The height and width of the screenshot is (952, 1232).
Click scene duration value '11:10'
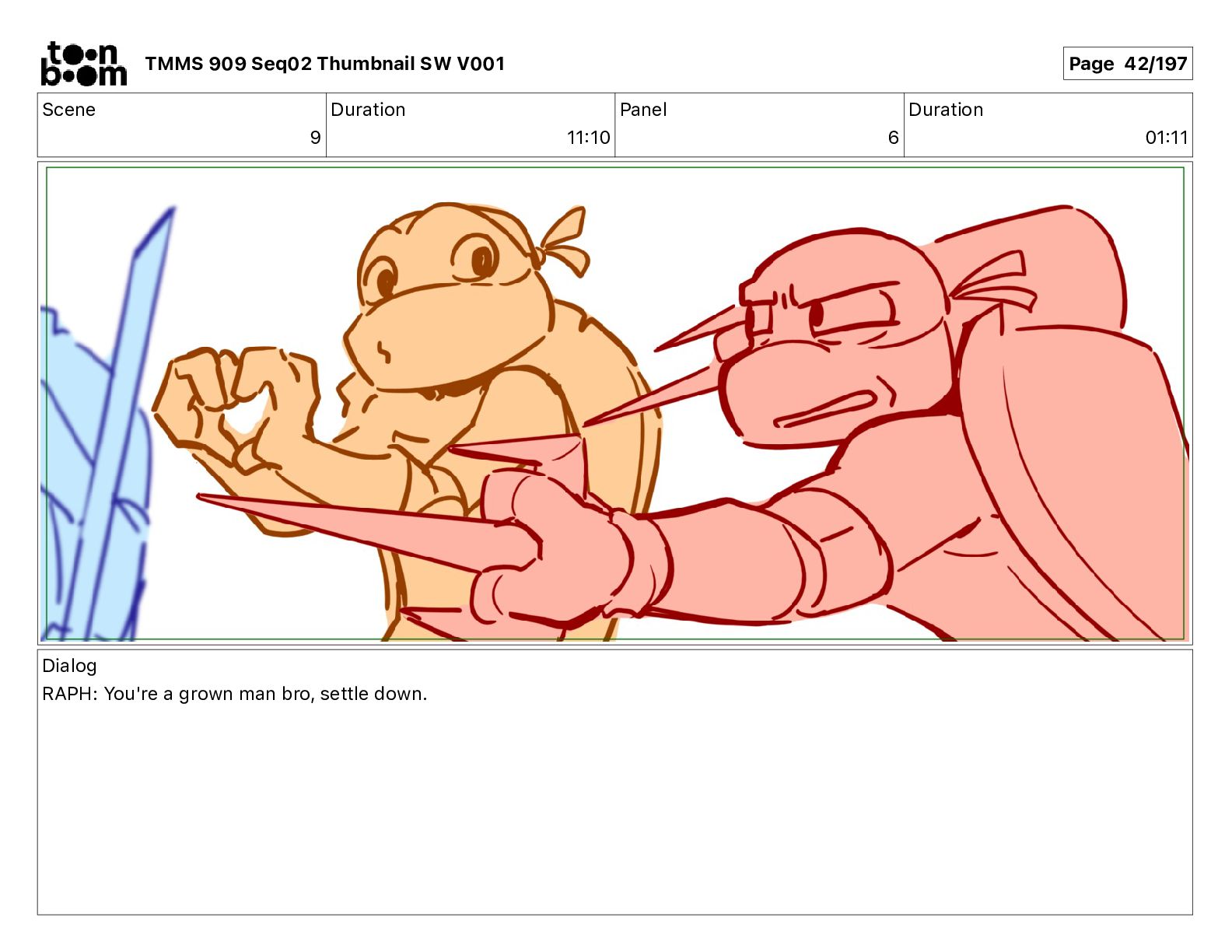click(x=588, y=138)
